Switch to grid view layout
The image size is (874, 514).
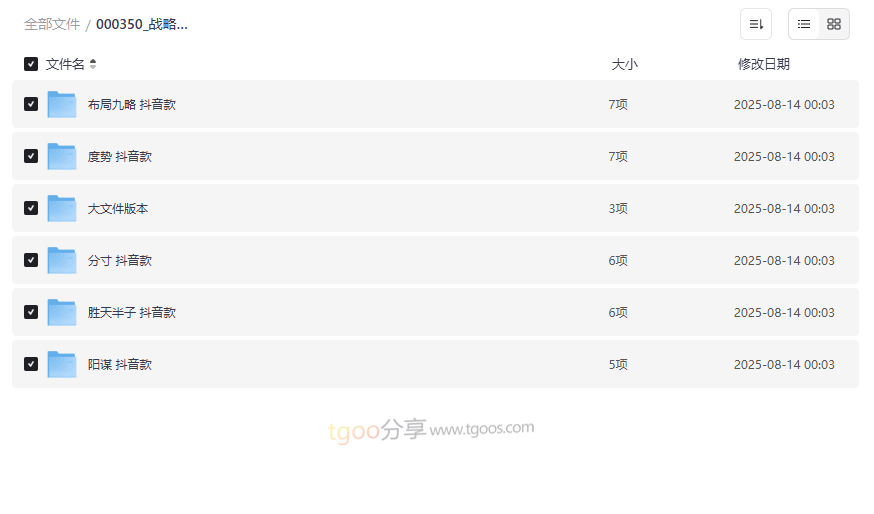[x=834, y=24]
